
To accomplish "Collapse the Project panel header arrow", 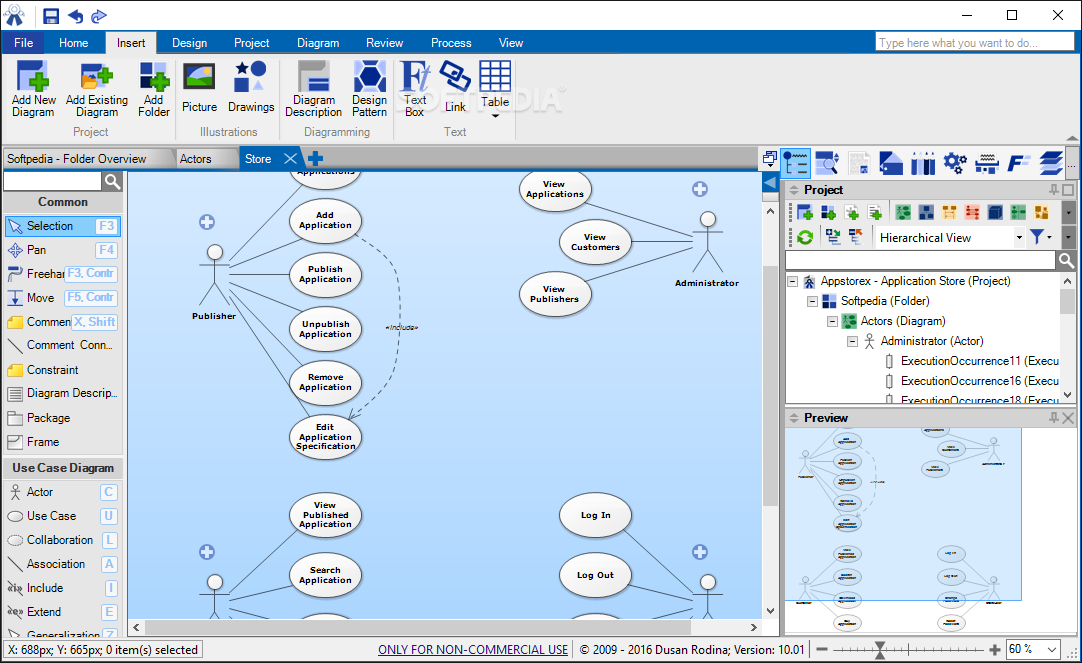I will (794, 190).
